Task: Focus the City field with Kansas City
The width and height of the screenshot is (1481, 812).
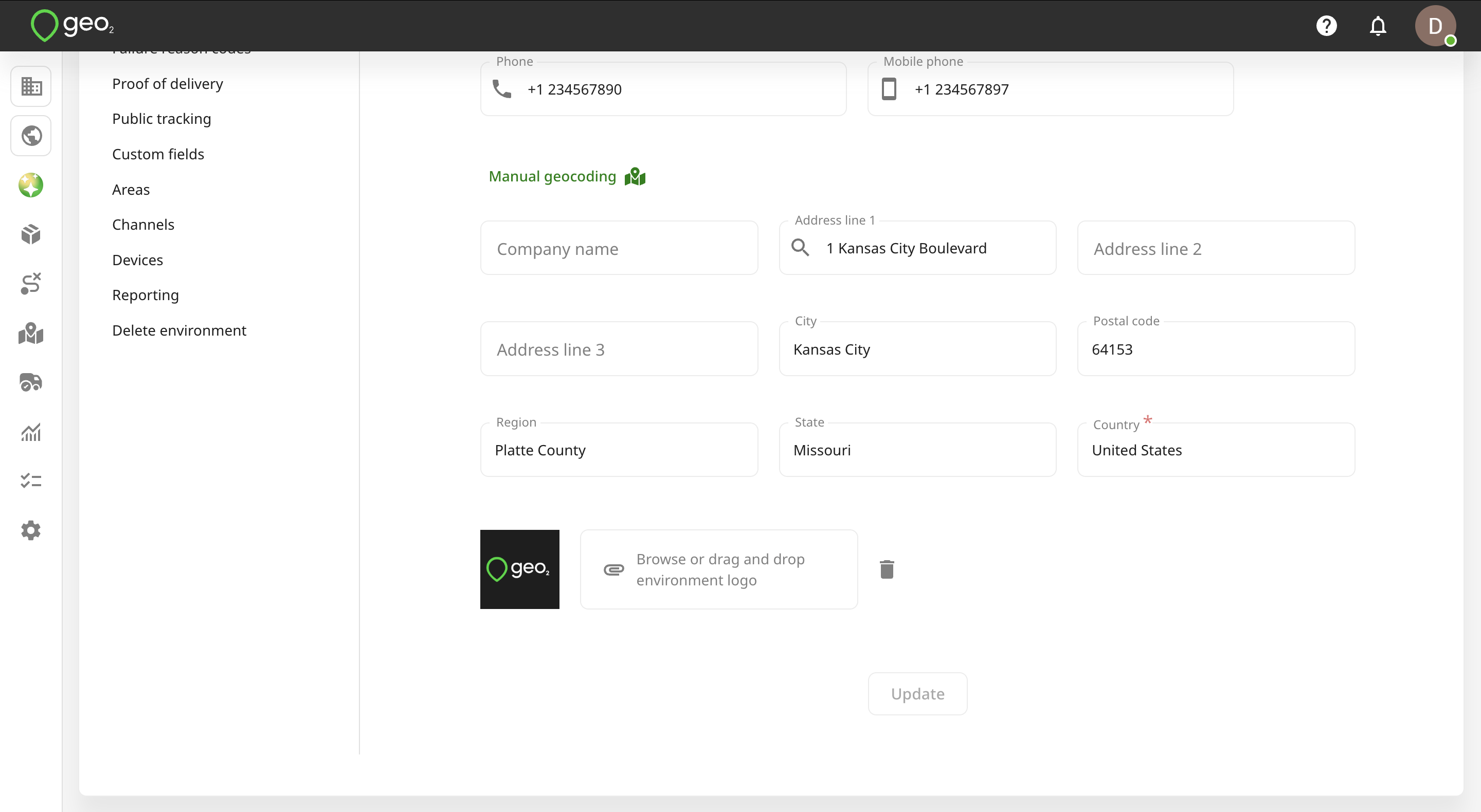Action: (917, 349)
